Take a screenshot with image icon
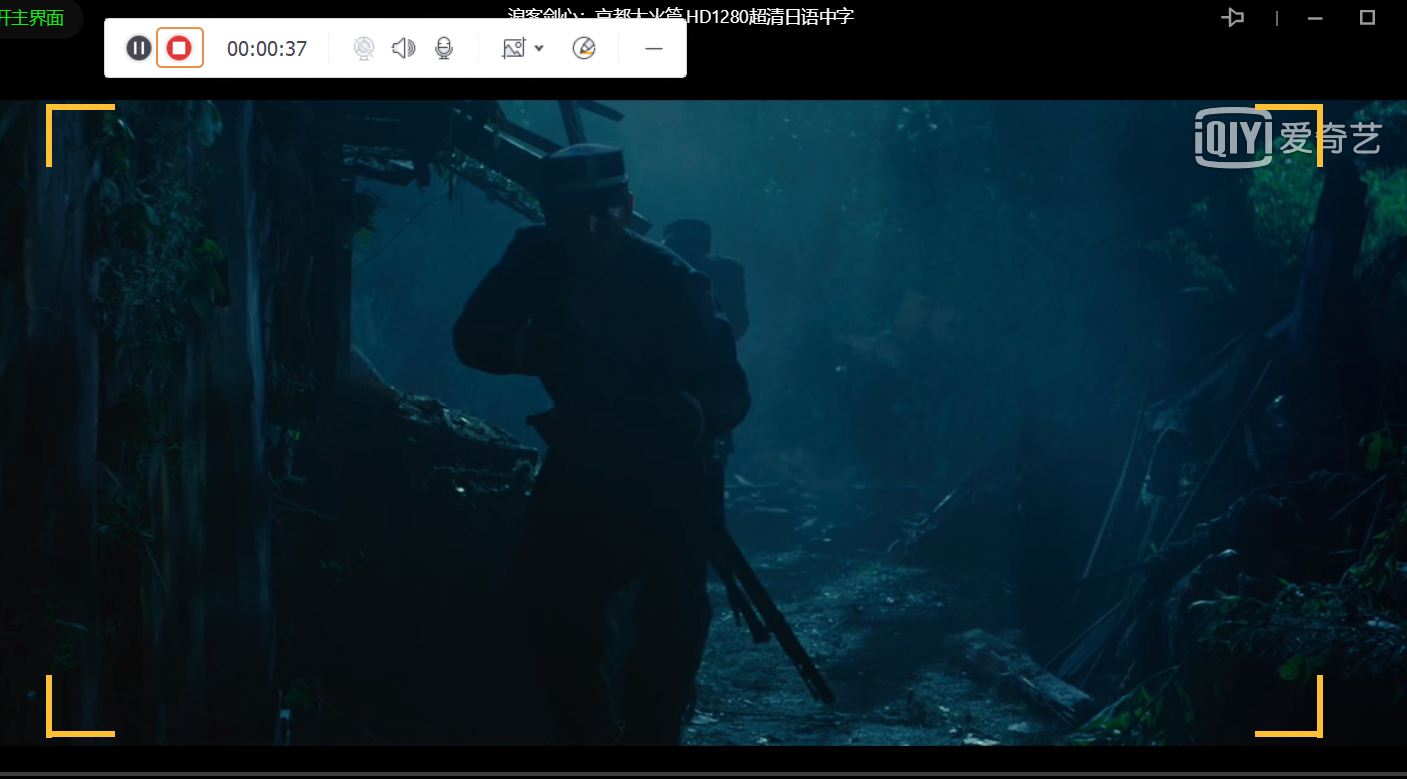Screen dimensions: 1407x779 click(513, 48)
